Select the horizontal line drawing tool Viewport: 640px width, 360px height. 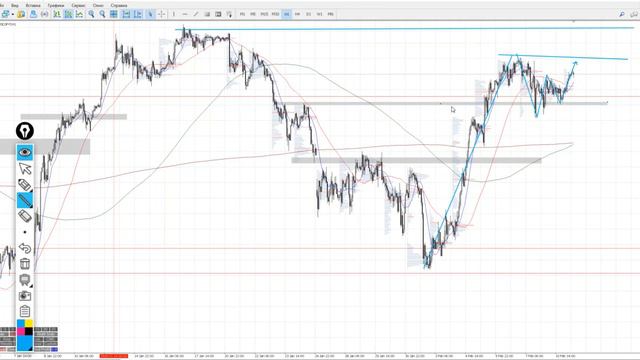pyautogui.click(x=184, y=14)
